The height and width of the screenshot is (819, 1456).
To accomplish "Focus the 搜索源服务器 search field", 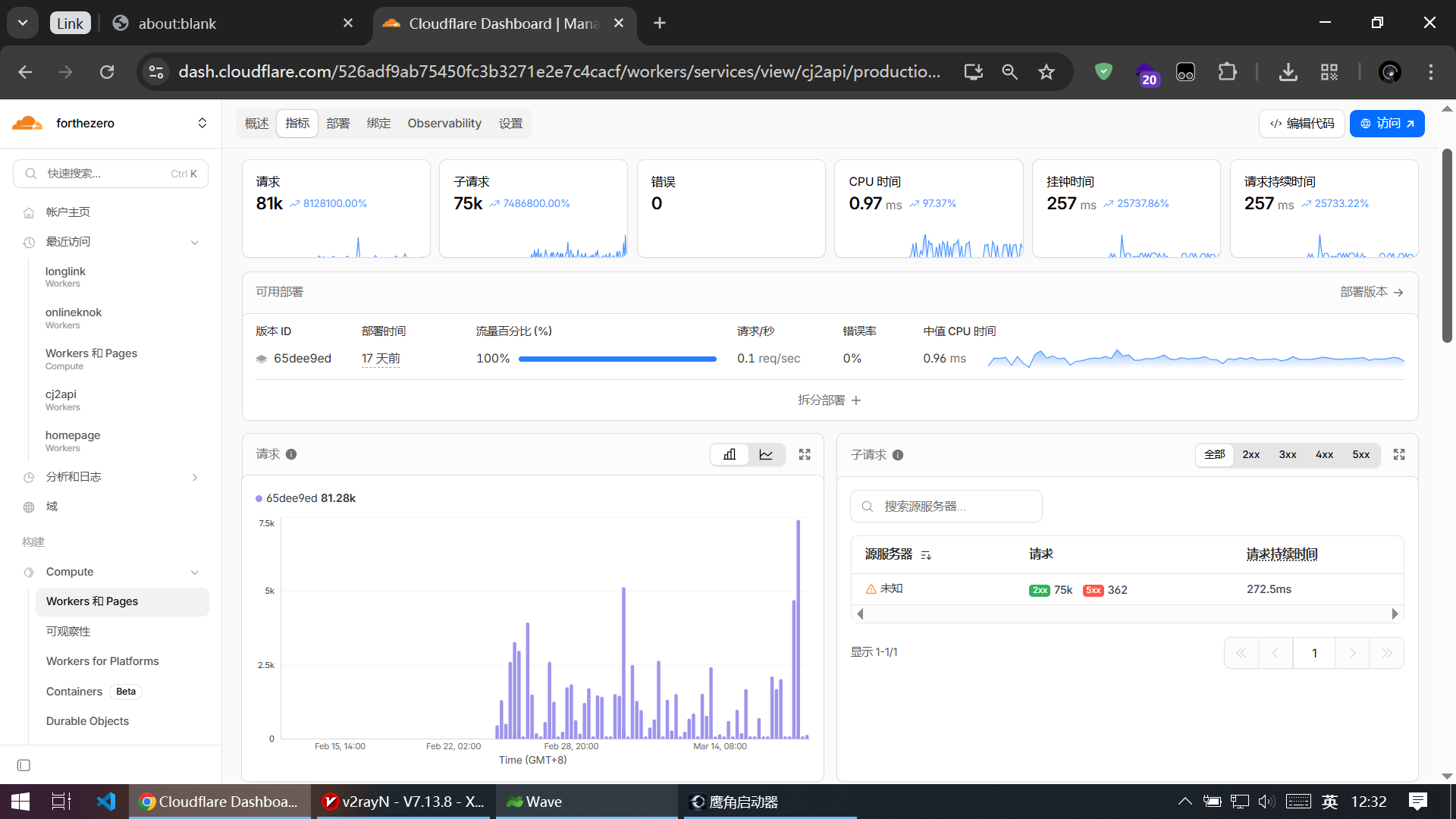I will (x=946, y=506).
